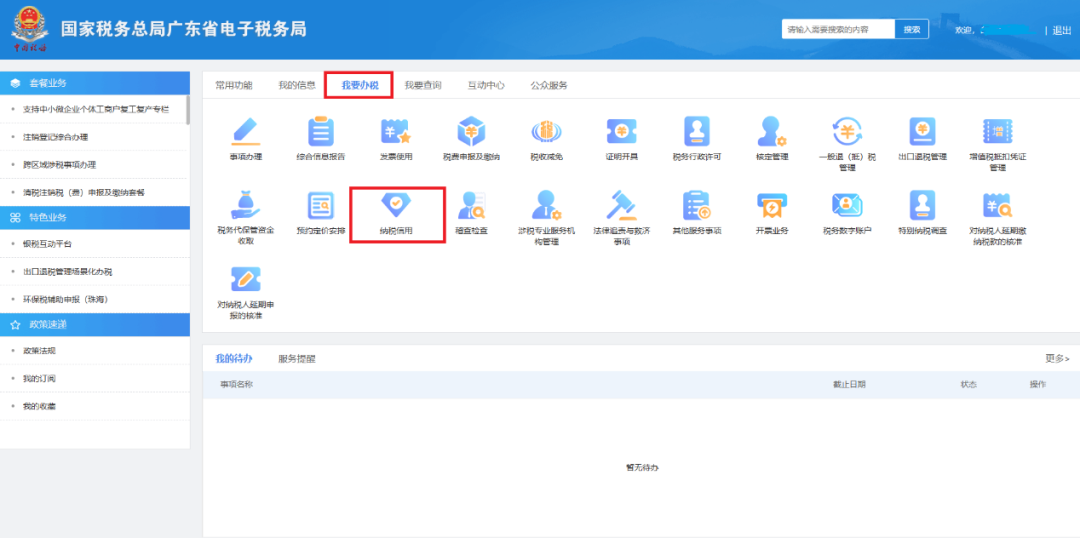Open 核定管理 icon
The width and height of the screenshot is (1080, 538).
click(x=771, y=131)
